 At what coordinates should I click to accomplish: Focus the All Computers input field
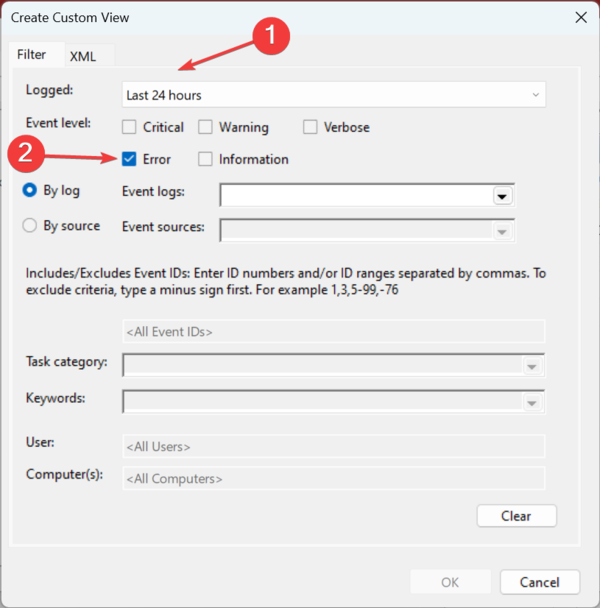[x=334, y=478]
